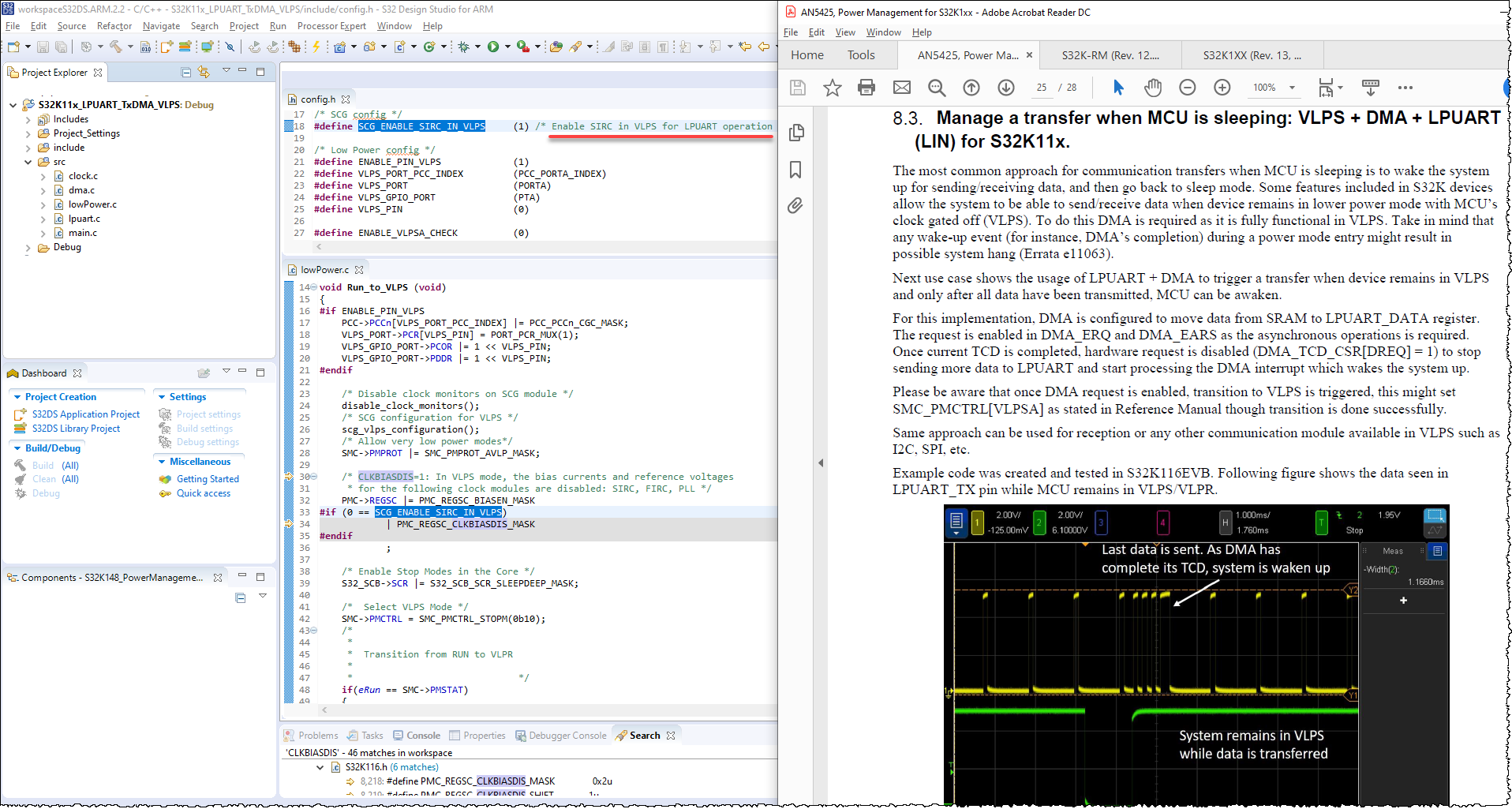Click the hammer Build icon in the toolbar
1512x809 pixels.
coord(115,47)
